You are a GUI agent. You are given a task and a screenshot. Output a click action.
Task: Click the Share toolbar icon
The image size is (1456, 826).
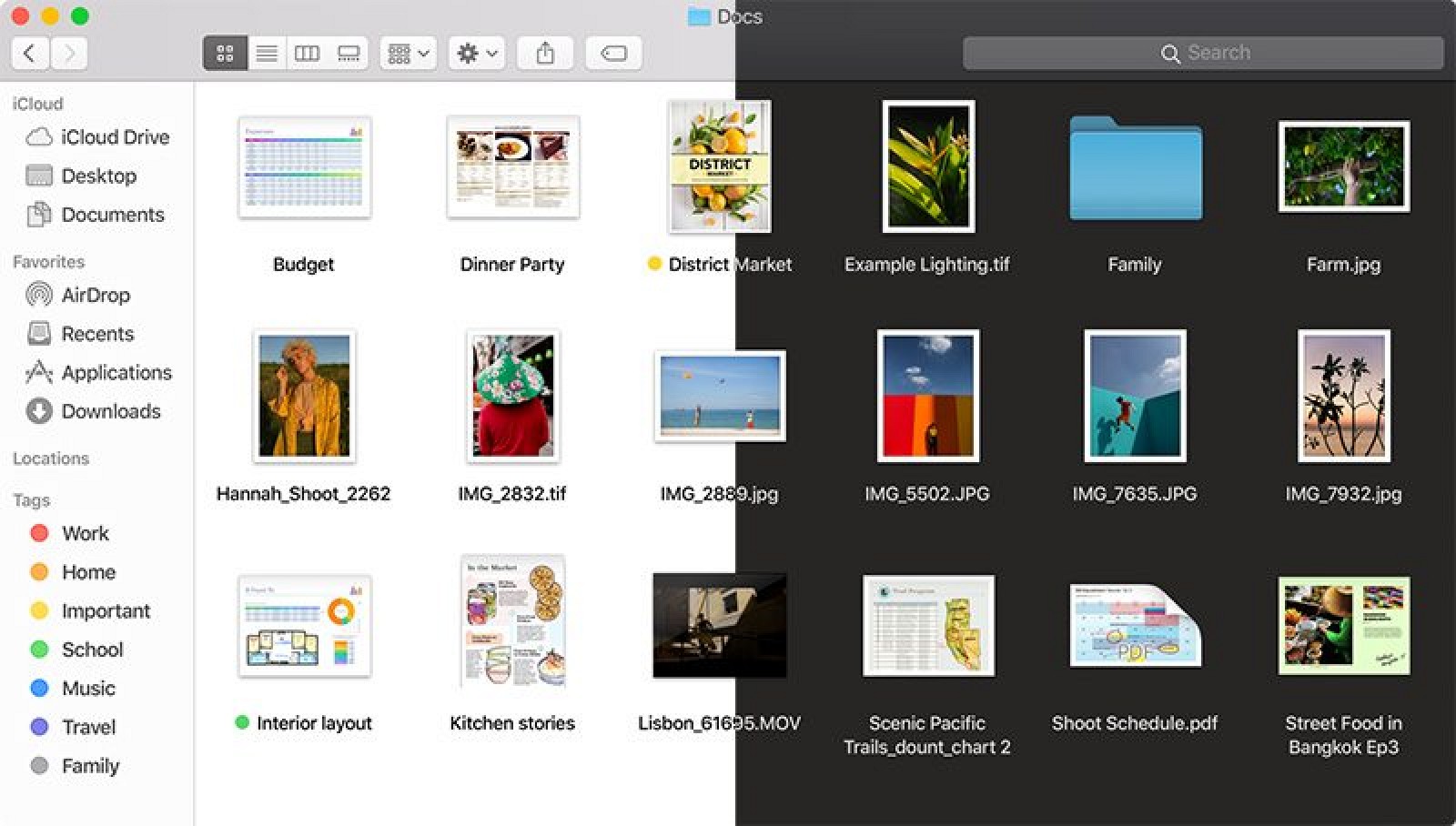point(544,54)
